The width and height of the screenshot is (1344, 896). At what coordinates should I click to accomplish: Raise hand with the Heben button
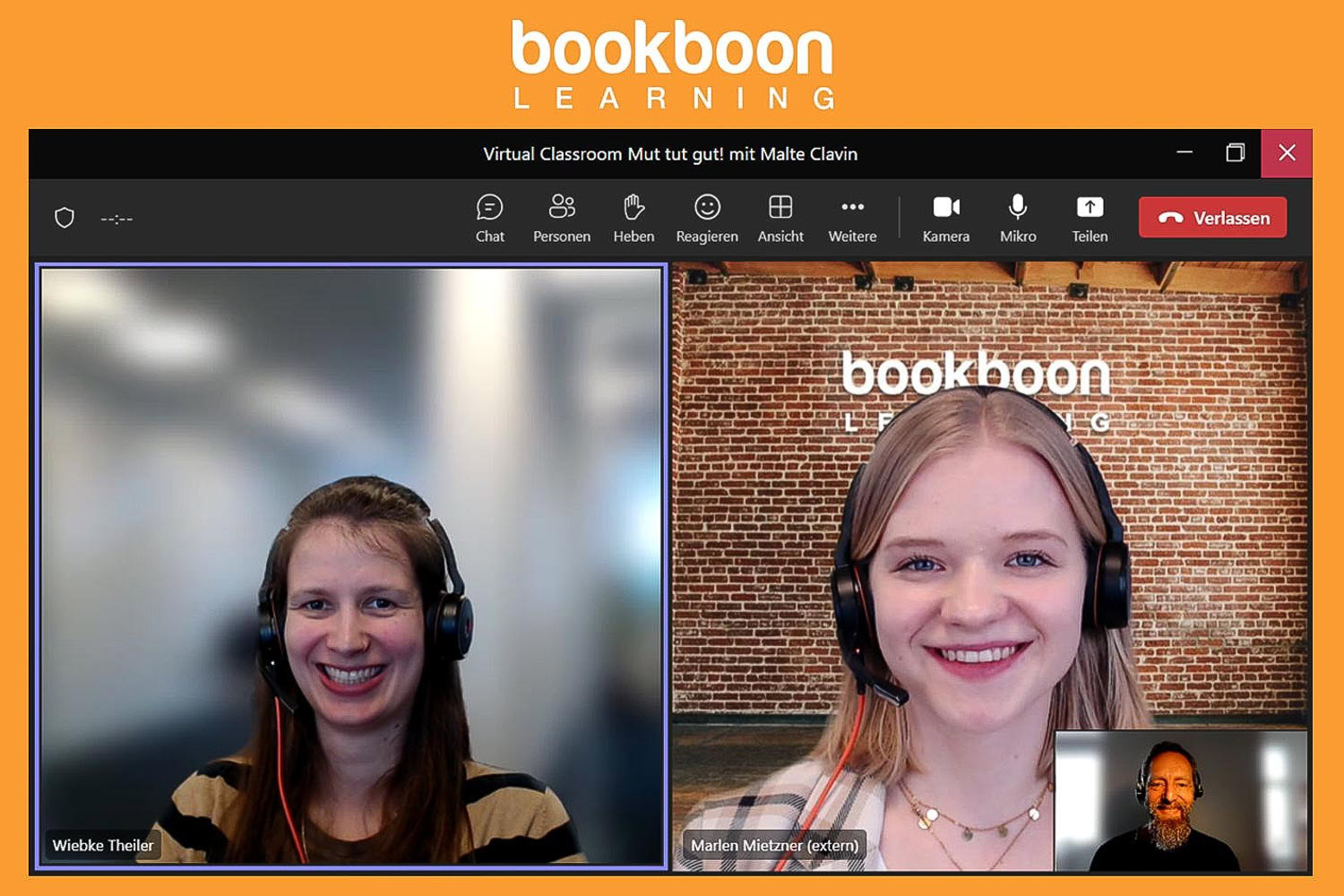pos(633,218)
